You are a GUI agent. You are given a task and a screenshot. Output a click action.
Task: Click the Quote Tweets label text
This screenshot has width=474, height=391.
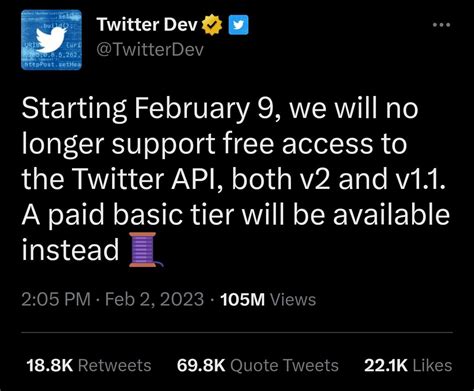pyautogui.click(x=284, y=365)
